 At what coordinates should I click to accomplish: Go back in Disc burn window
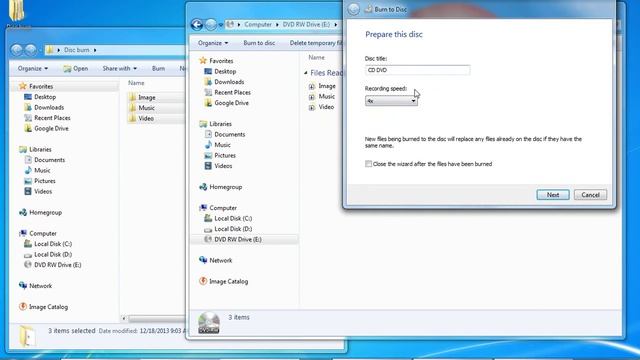point(17,50)
